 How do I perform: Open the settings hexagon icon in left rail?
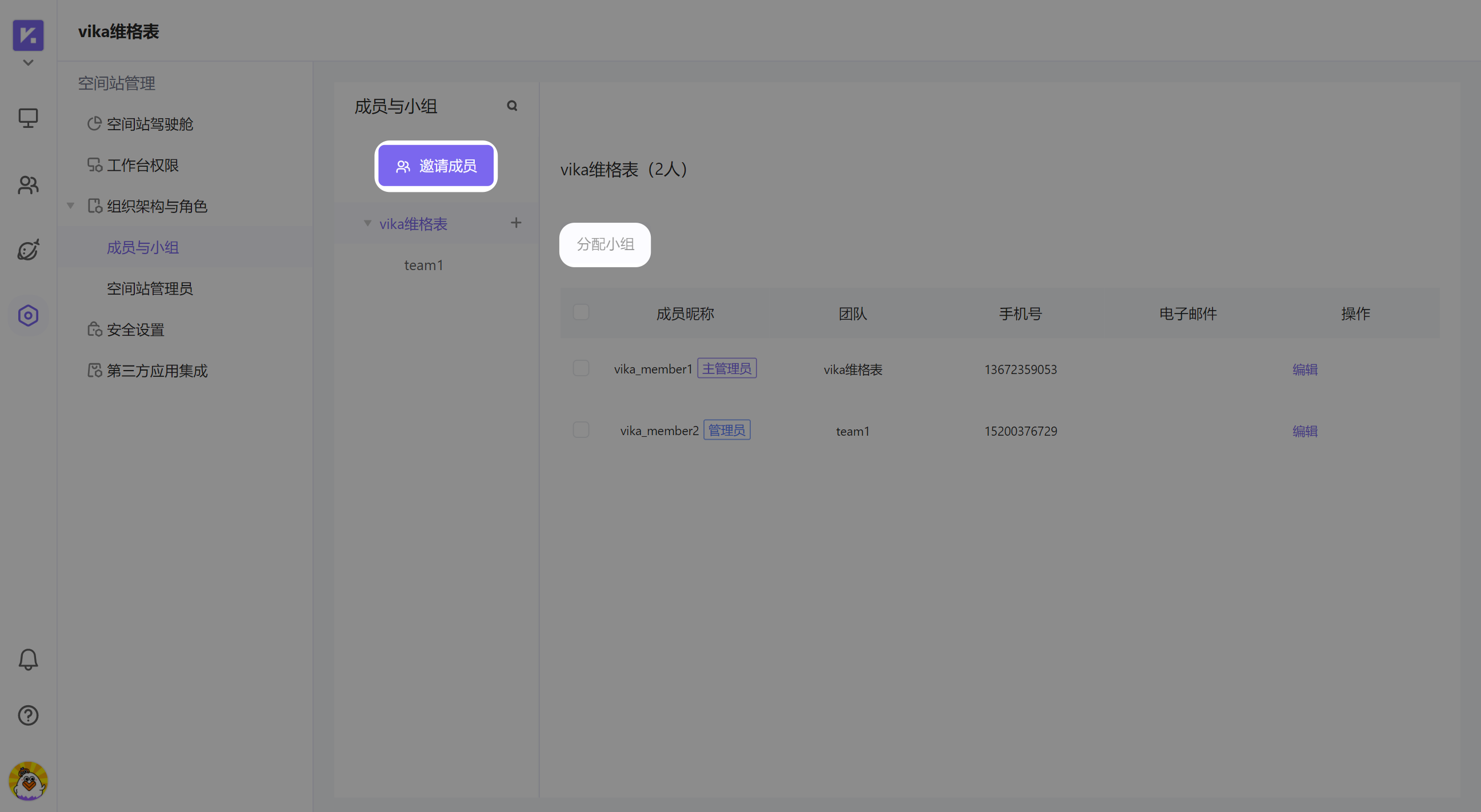(x=27, y=315)
